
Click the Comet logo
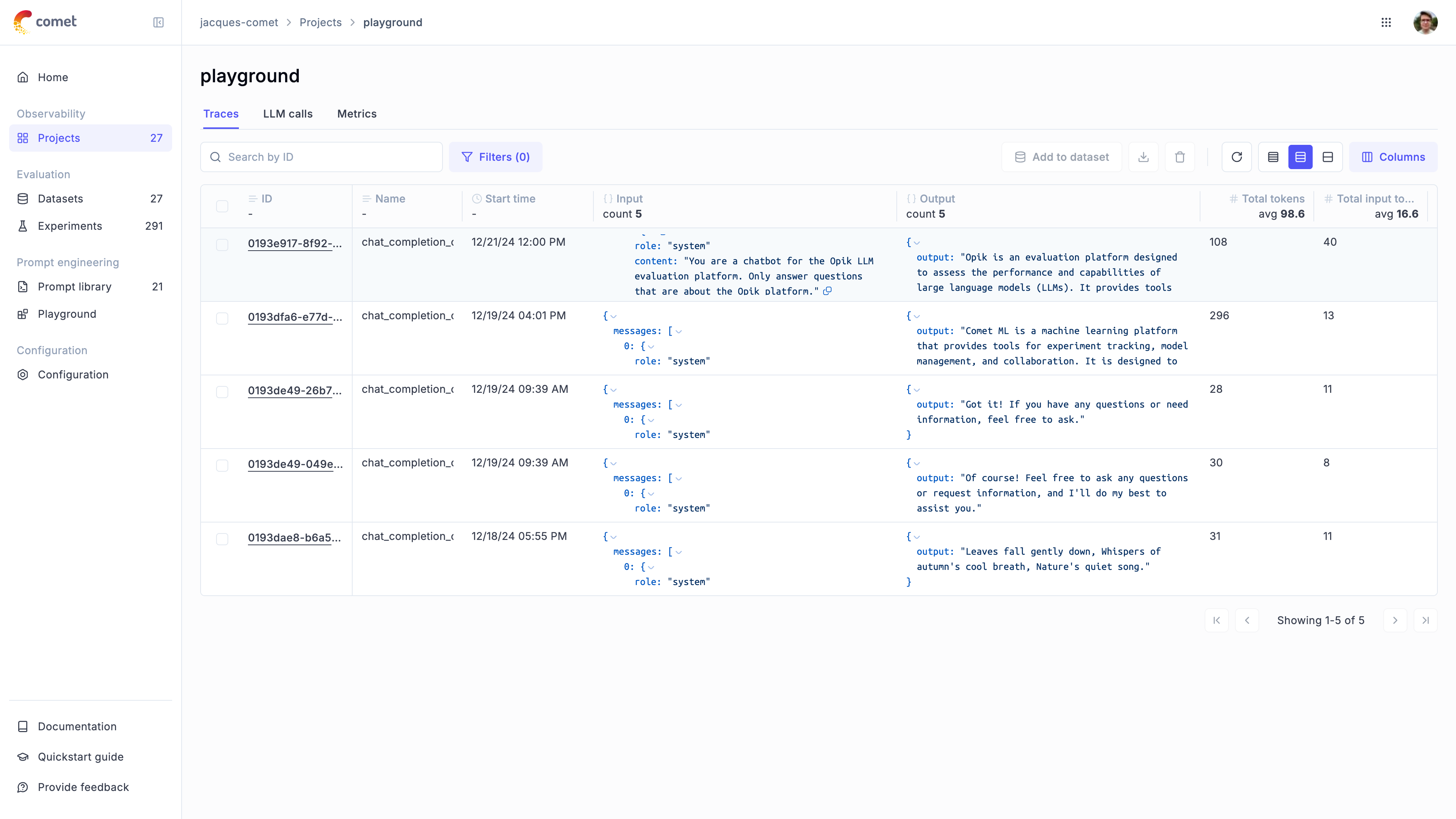point(45,22)
